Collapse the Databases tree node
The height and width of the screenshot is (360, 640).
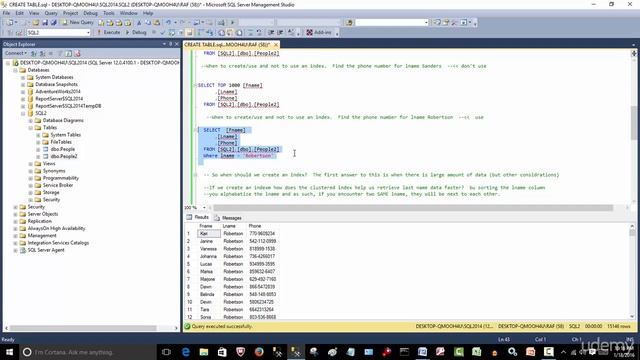[x=16, y=70]
